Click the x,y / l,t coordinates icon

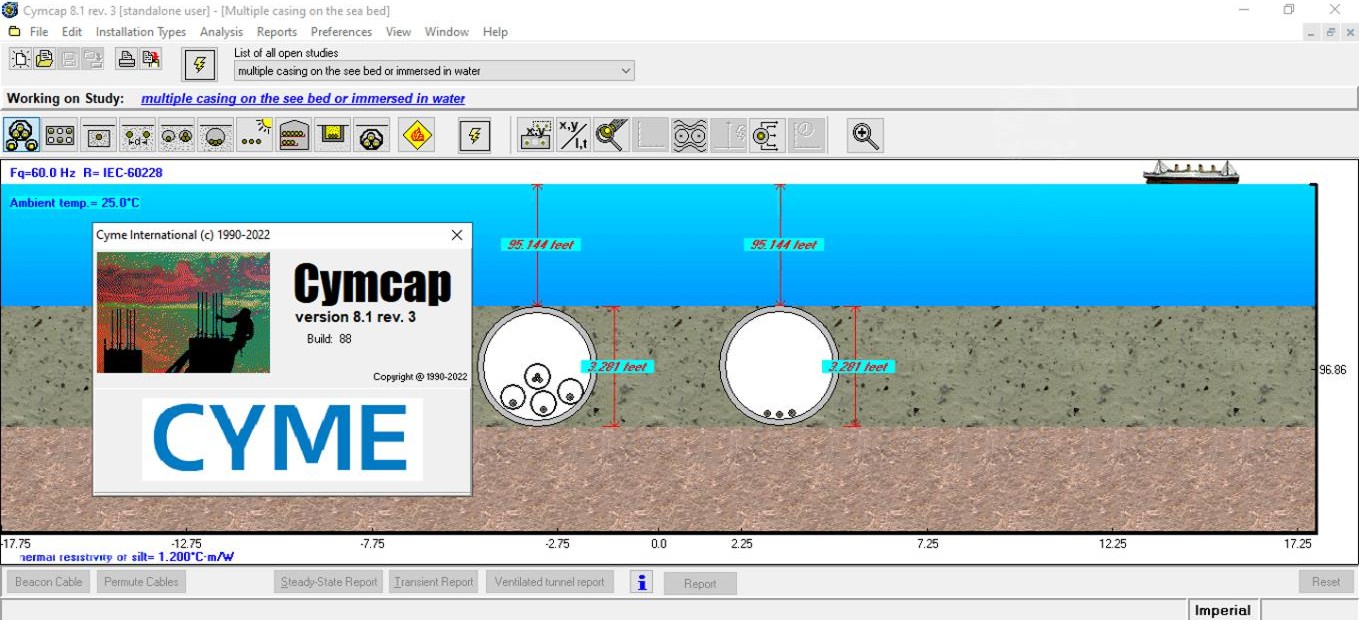tap(574, 135)
